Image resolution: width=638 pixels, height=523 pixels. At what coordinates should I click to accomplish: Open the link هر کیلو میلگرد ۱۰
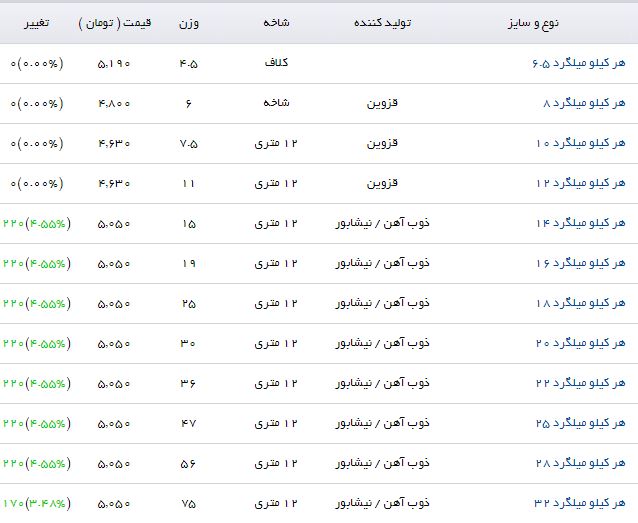pos(581,143)
